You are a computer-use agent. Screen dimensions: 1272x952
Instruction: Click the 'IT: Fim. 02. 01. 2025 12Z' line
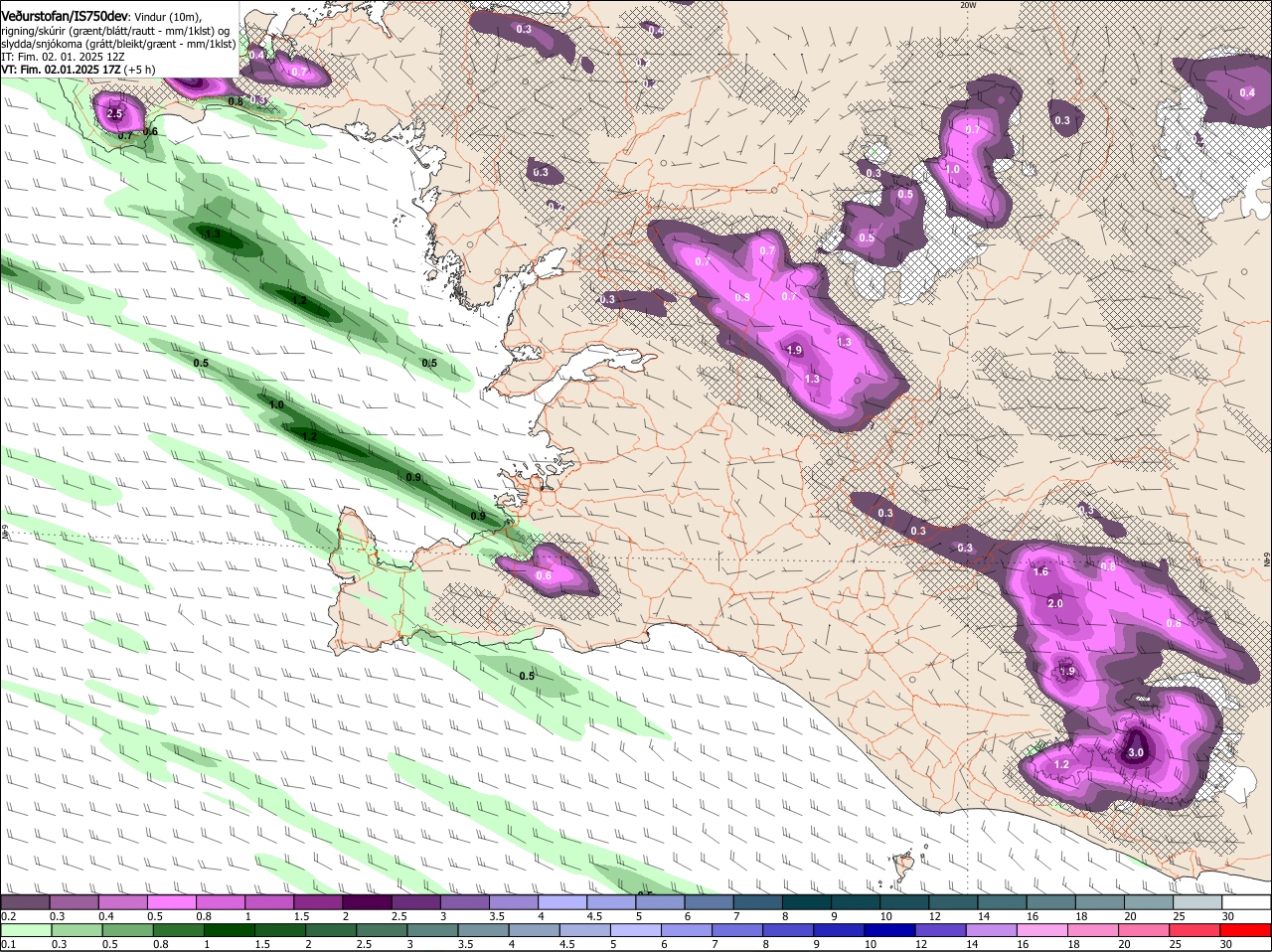click(63, 57)
